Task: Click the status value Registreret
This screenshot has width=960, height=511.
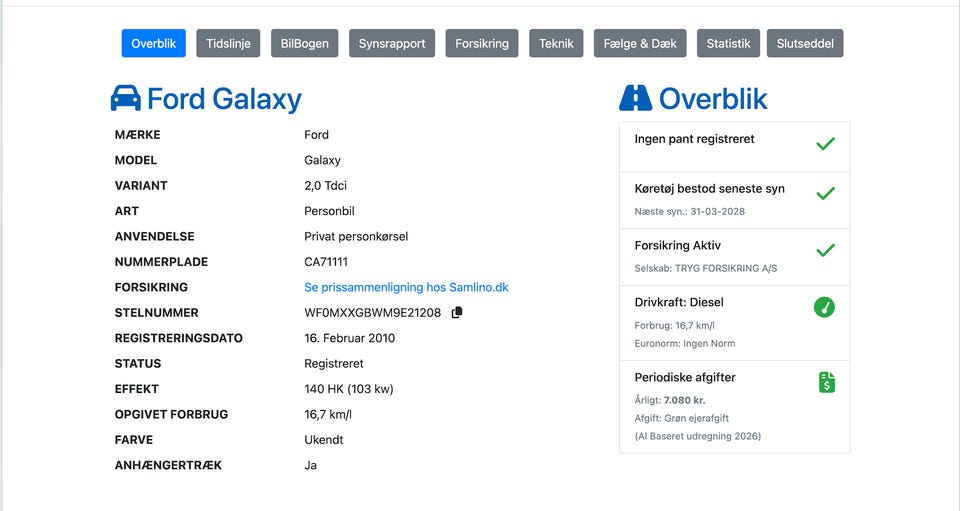Action: pos(334,364)
